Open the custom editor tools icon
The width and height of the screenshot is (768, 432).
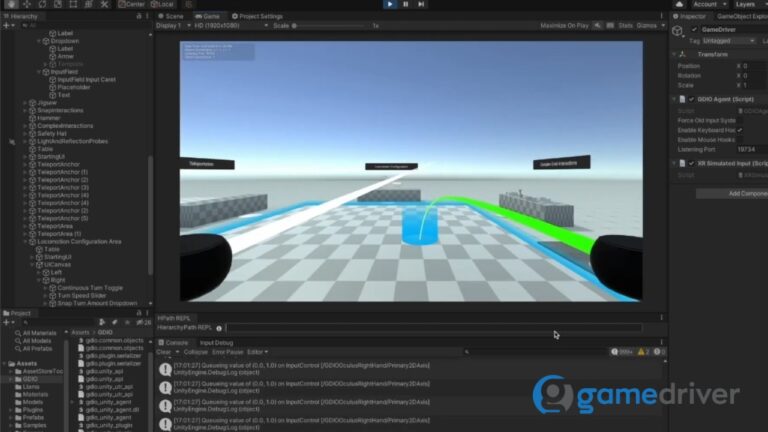click(x=104, y=4)
